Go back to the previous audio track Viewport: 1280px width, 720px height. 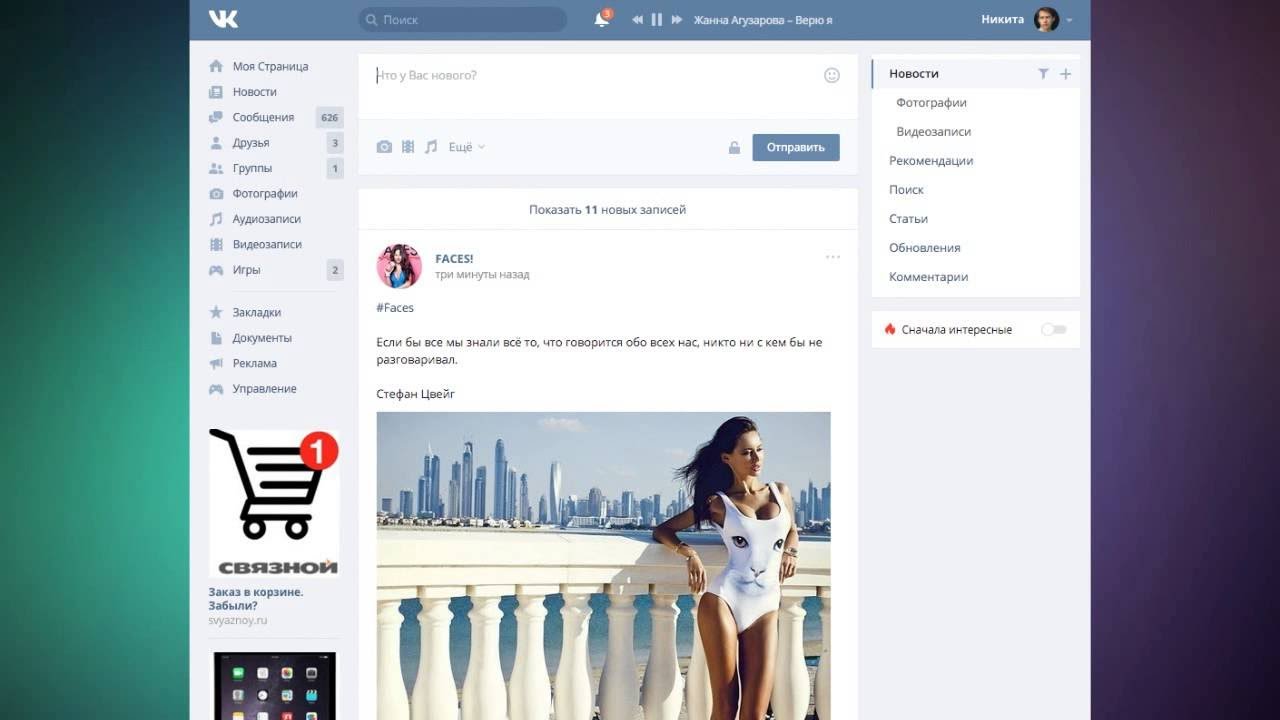click(x=637, y=20)
